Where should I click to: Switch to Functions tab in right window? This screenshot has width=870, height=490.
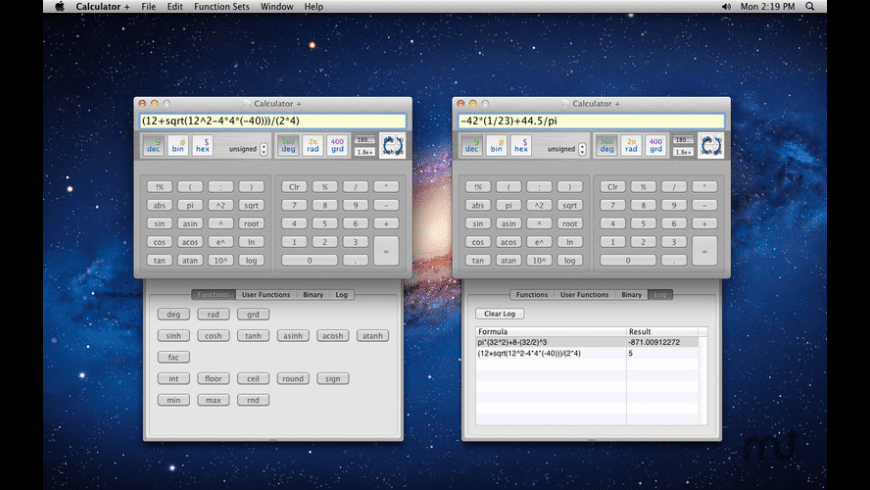coord(532,295)
